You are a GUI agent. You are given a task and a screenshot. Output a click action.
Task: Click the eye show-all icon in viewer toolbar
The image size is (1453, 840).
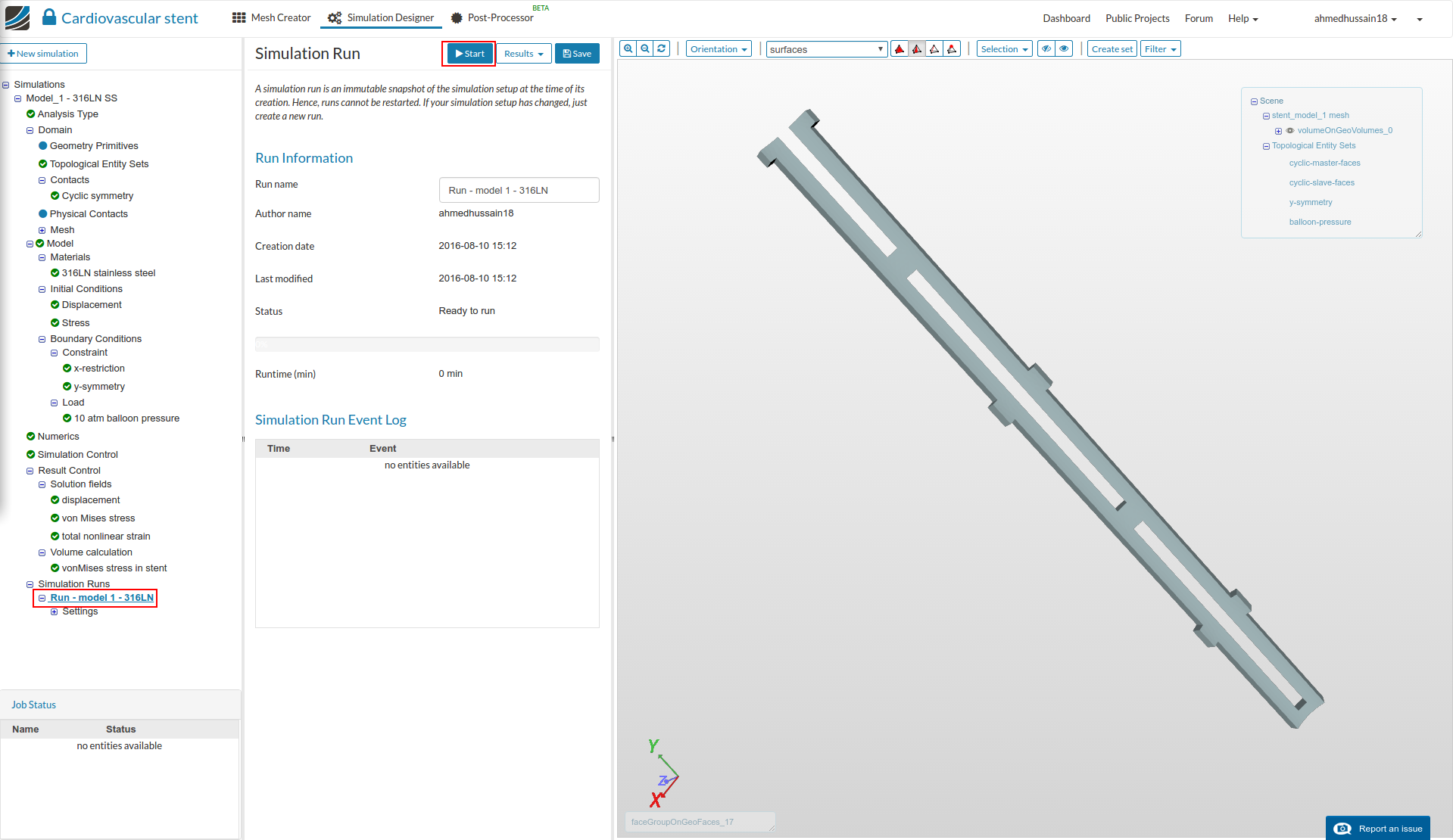point(1065,49)
